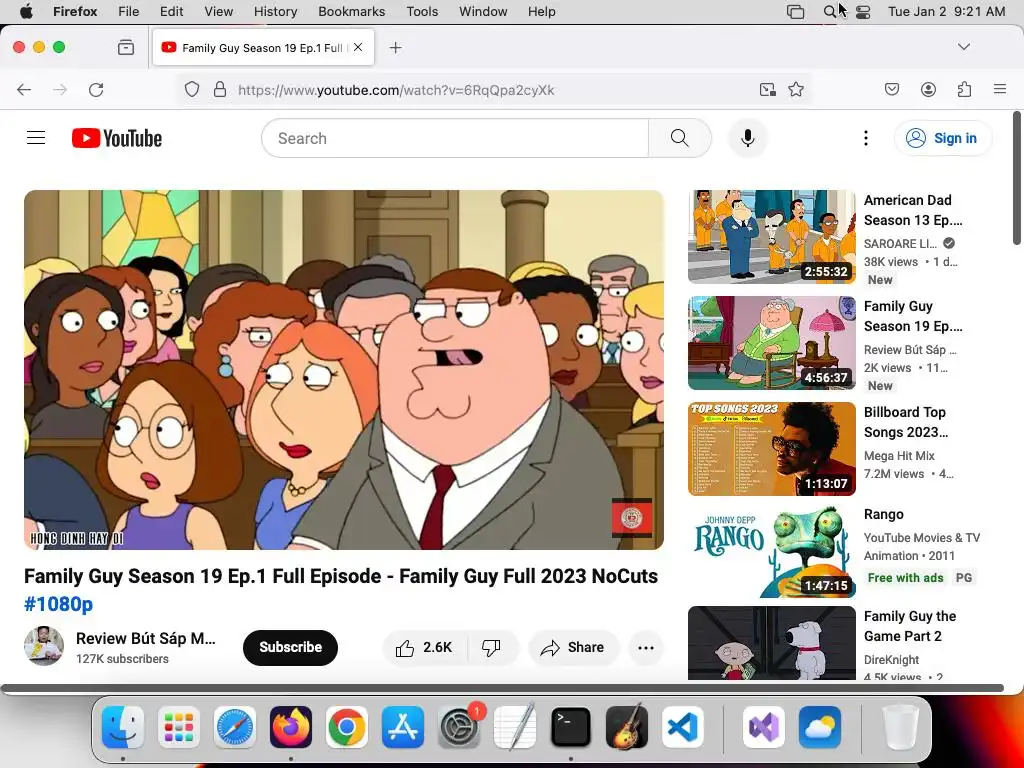Open the #1080p hashtag link
This screenshot has height=768, width=1024.
click(58, 604)
